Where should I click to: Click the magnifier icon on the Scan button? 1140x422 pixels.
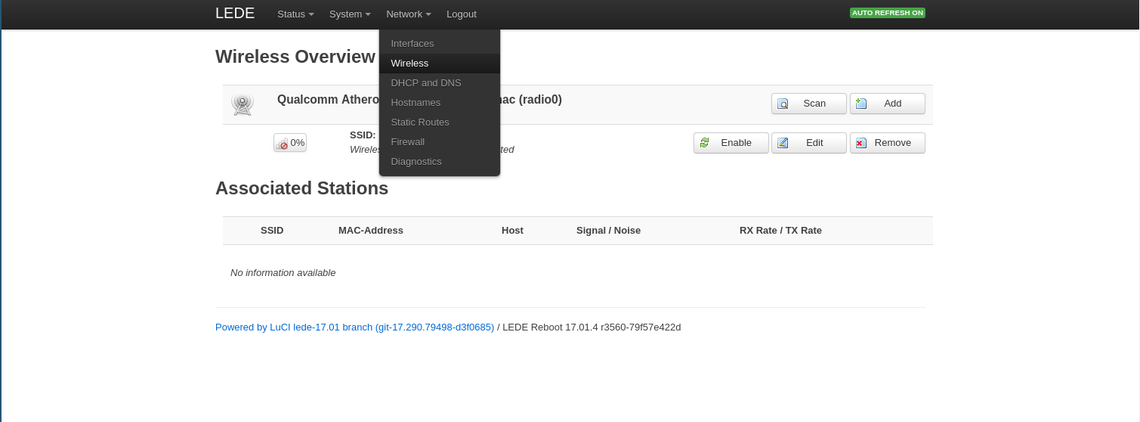[783, 104]
